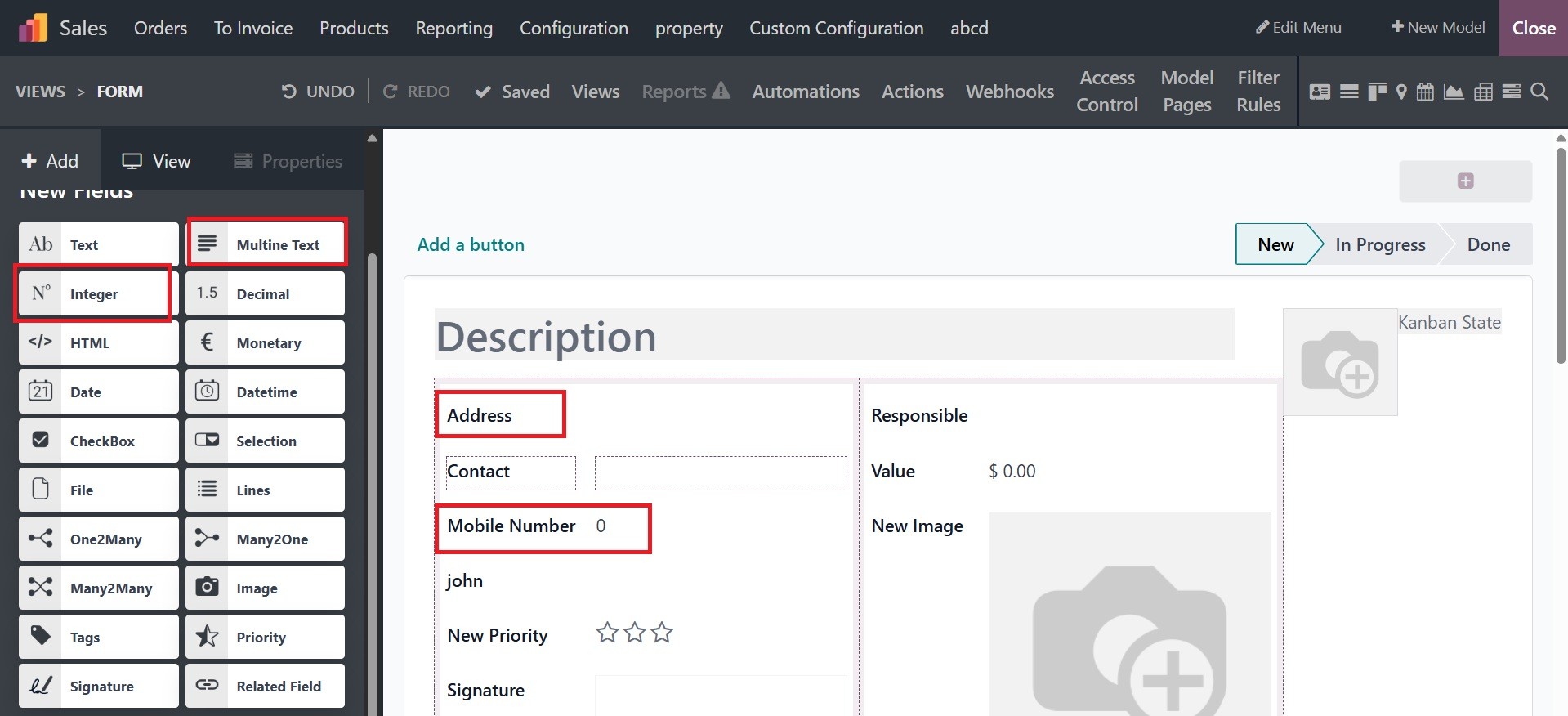Screen dimensions: 1568x716
Task: Open the Automations menu item
Action: [806, 92]
